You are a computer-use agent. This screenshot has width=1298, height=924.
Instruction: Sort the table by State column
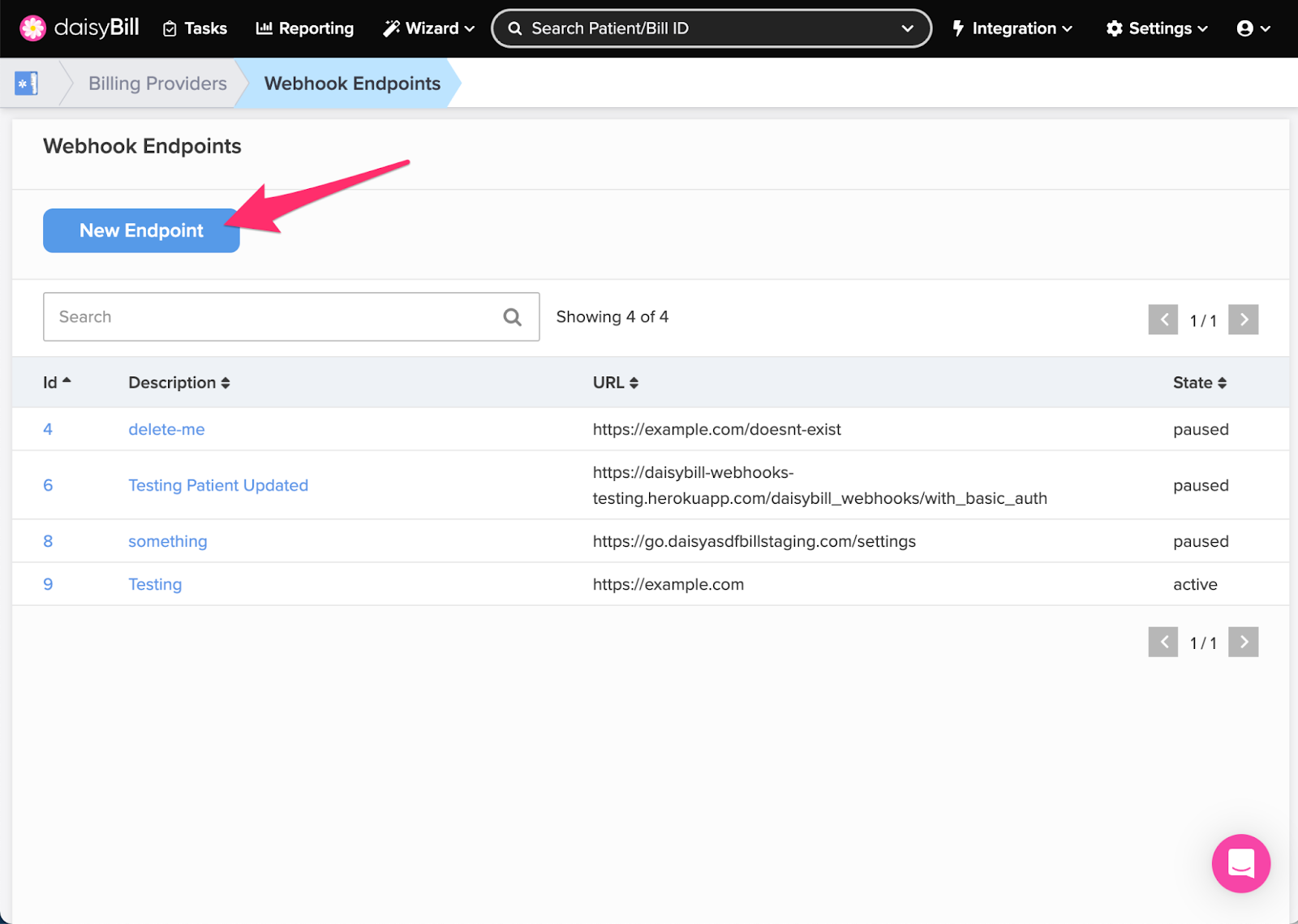(x=1200, y=382)
